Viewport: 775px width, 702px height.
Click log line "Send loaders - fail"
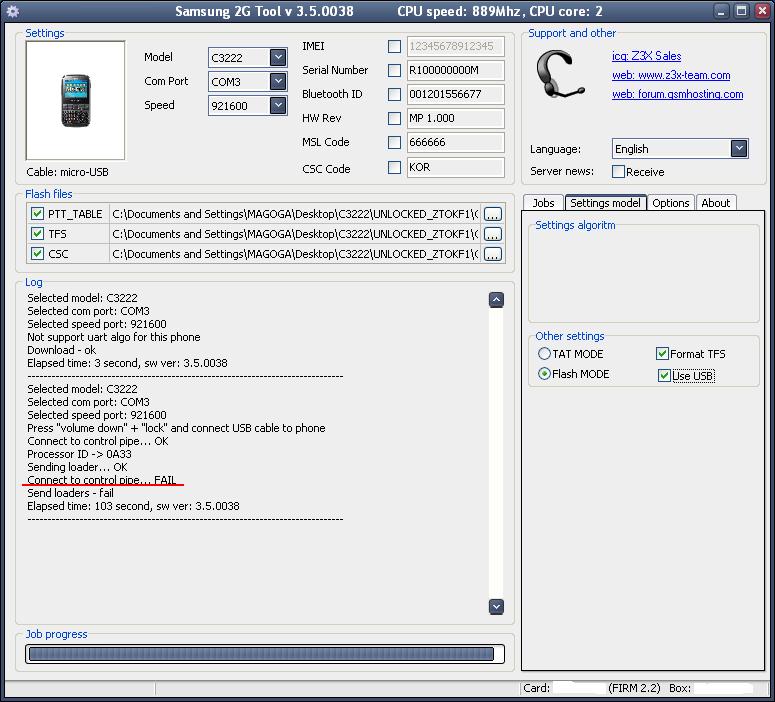[x=70, y=493]
